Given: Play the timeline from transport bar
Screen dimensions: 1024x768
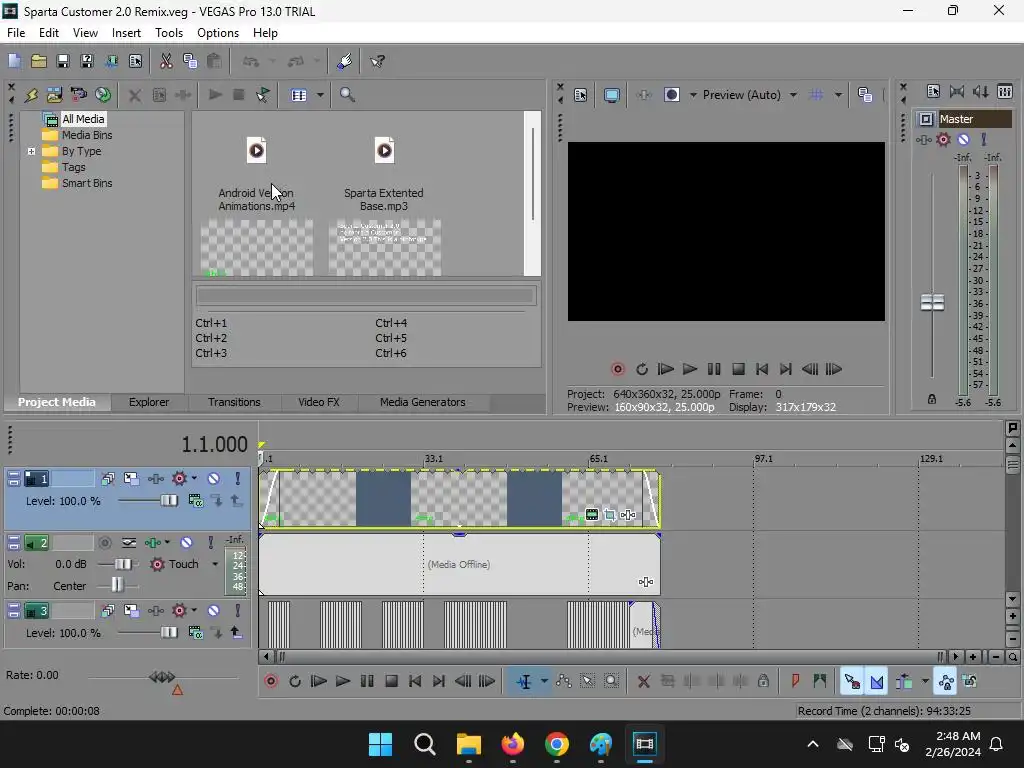Looking at the screenshot, I should (x=343, y=681).
